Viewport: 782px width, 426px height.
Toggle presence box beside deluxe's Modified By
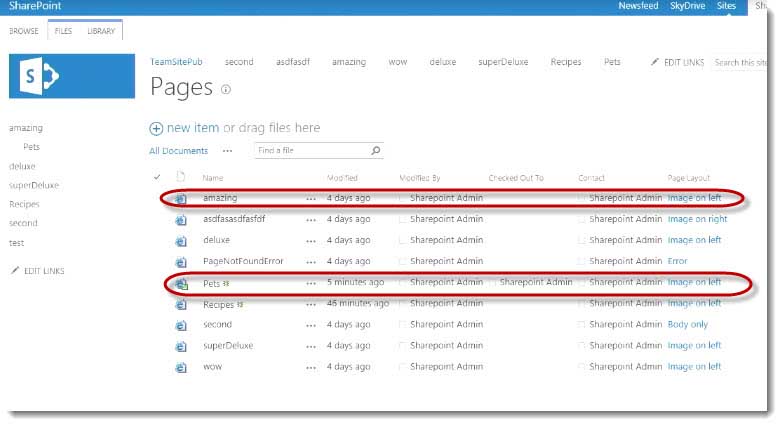click(402, 240)
